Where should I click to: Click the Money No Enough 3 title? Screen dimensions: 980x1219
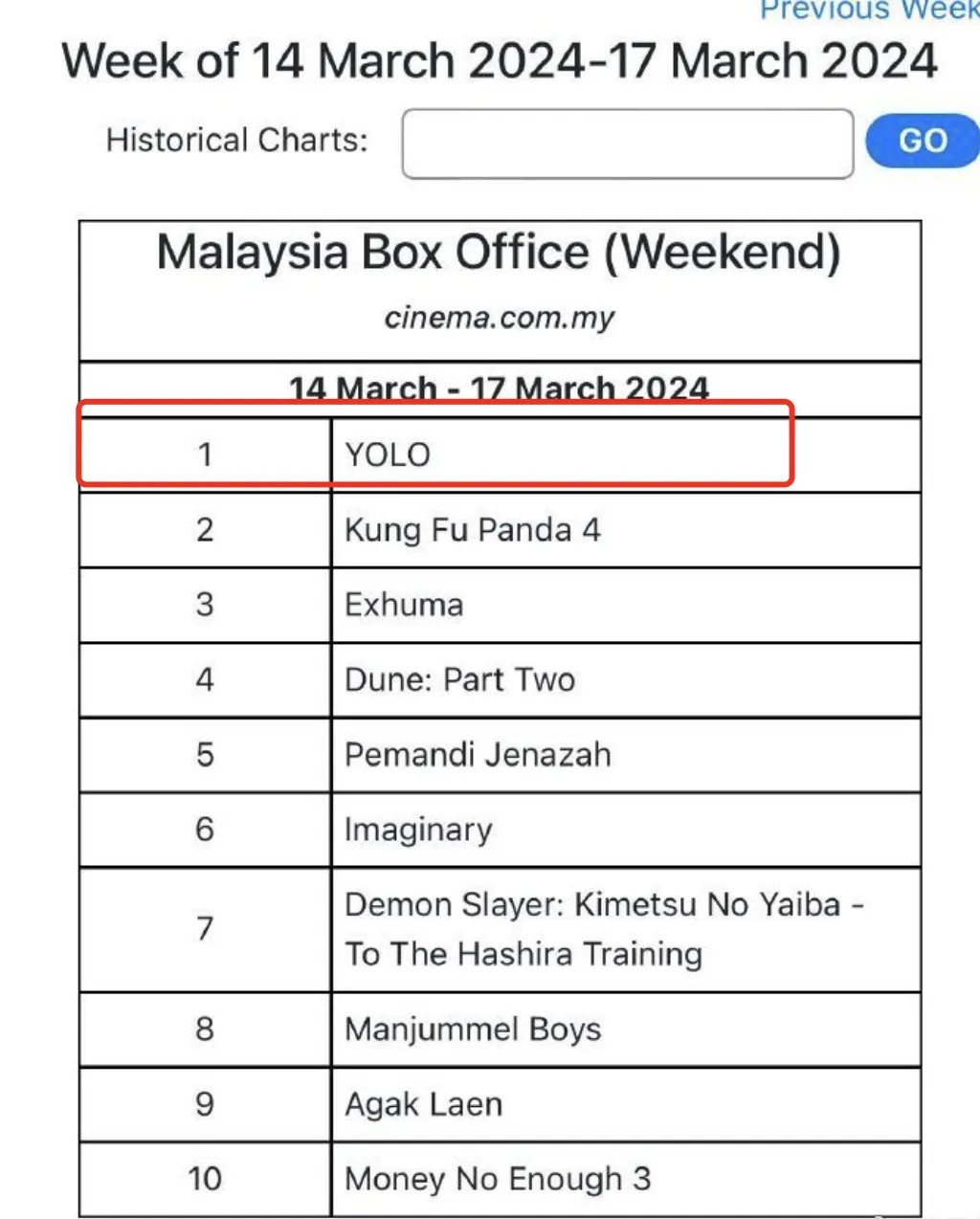(x=498, y=1179)
